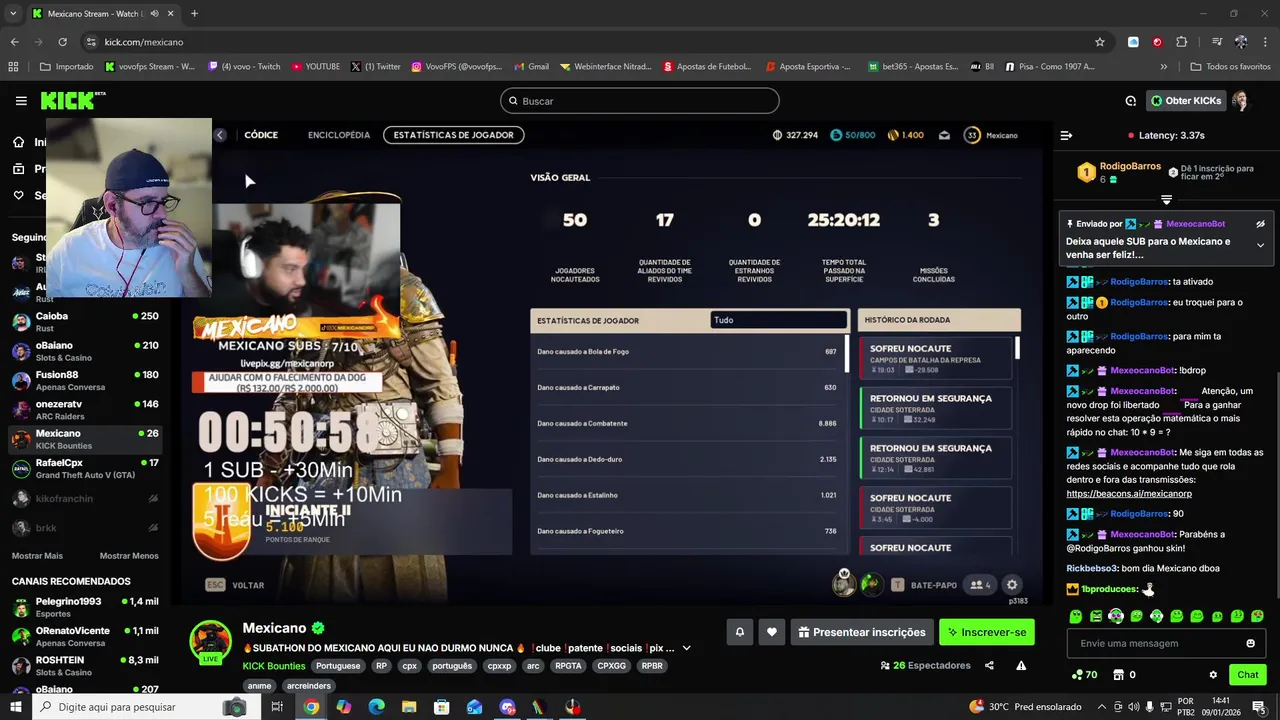The width and height of the screenshot is (1280, 720).
Task: Reload the page in the browser
Action: (x=62, y=42)
